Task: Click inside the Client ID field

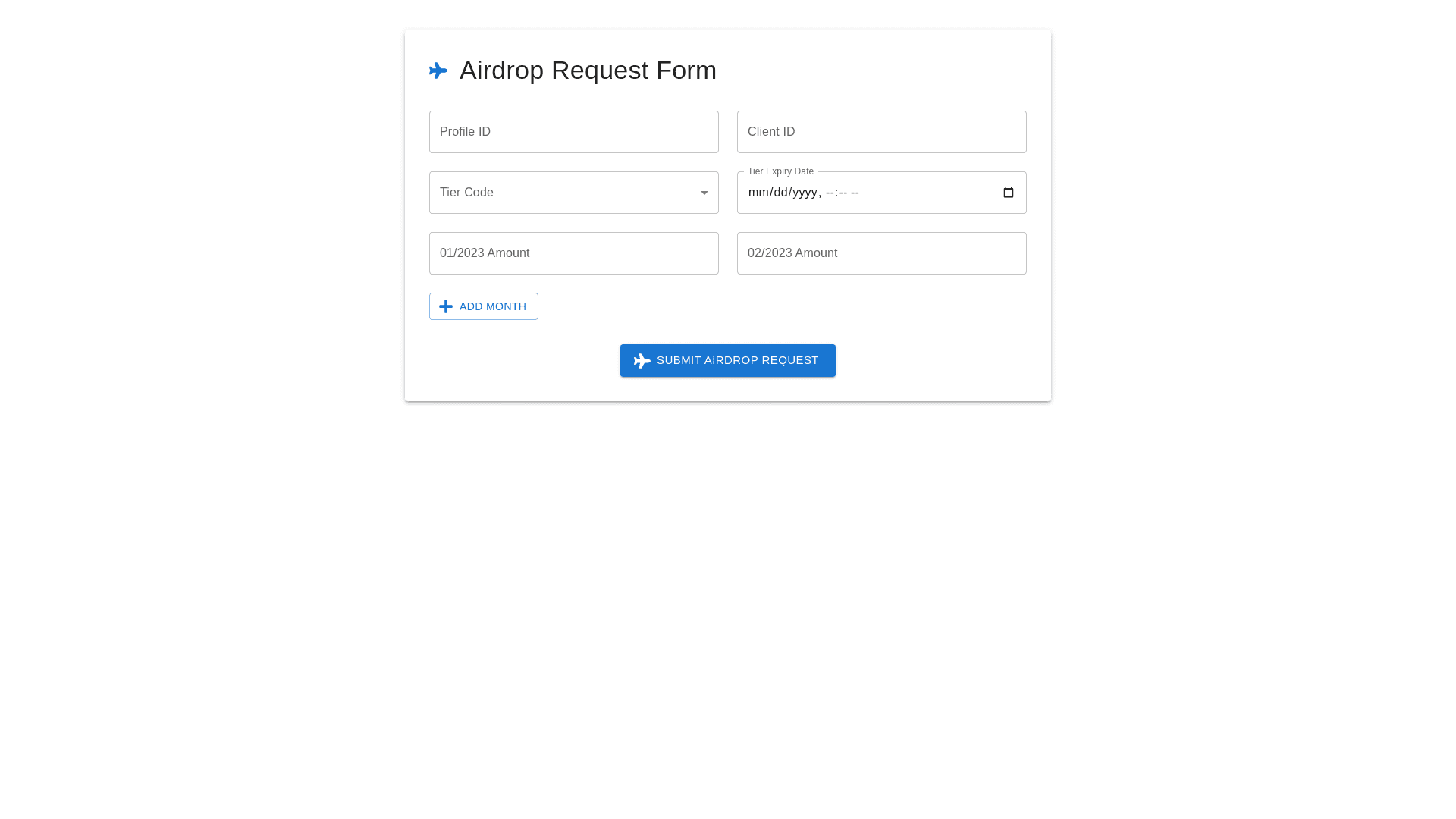Action: (881, 131)
